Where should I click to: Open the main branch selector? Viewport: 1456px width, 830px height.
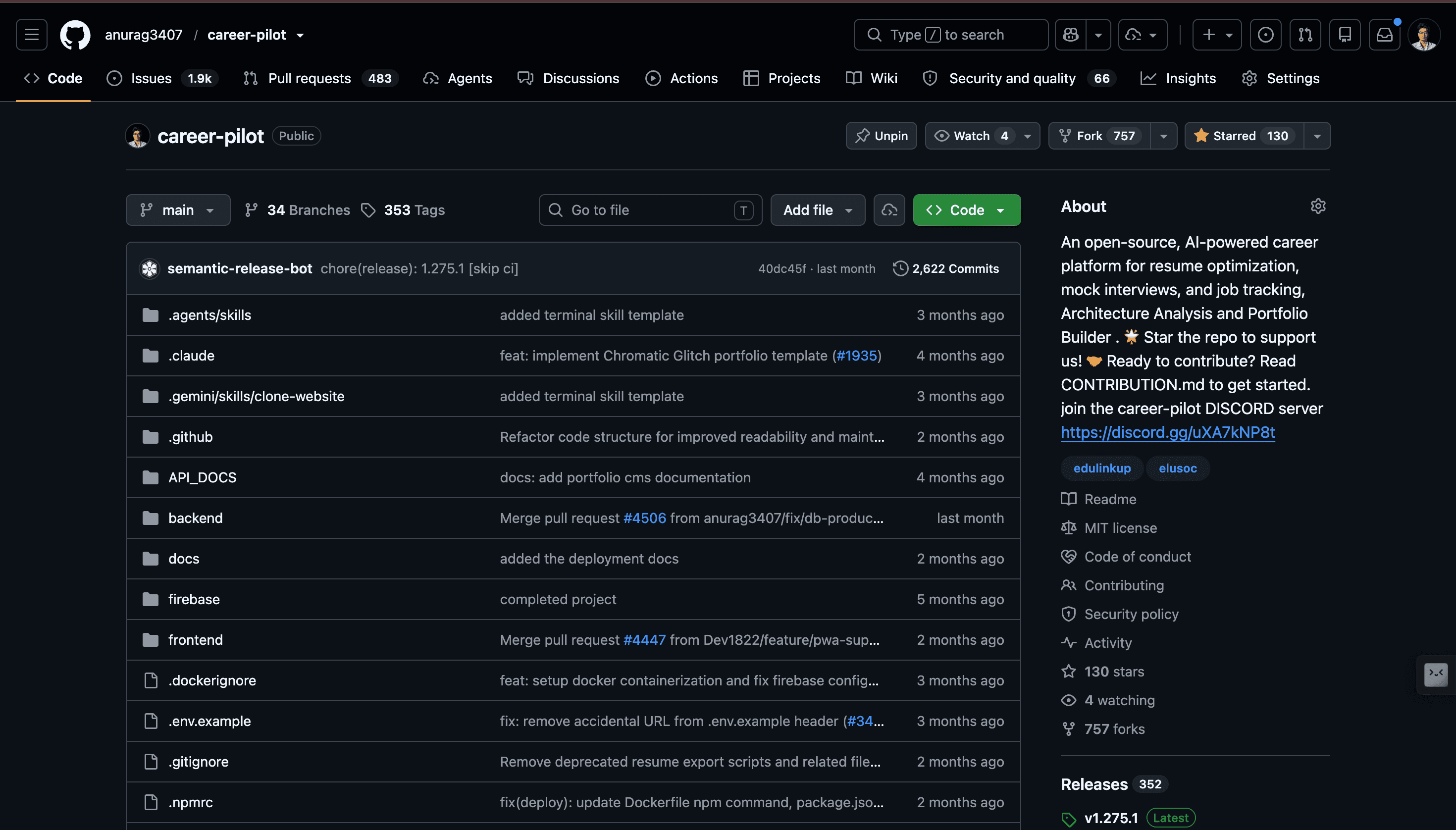tap(178, 210)
